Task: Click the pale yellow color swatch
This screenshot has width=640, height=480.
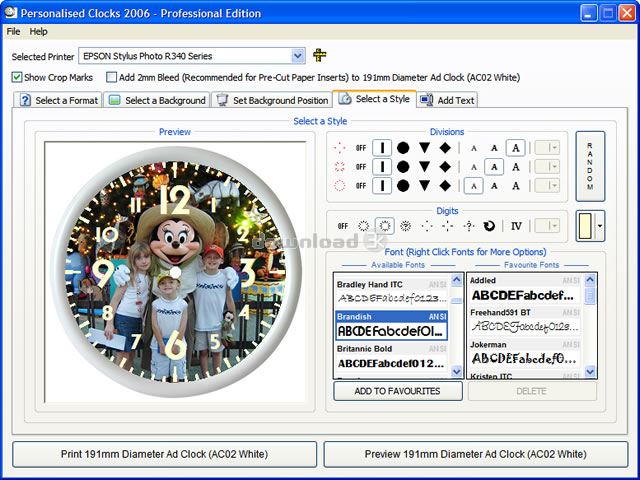Action: 584,226
